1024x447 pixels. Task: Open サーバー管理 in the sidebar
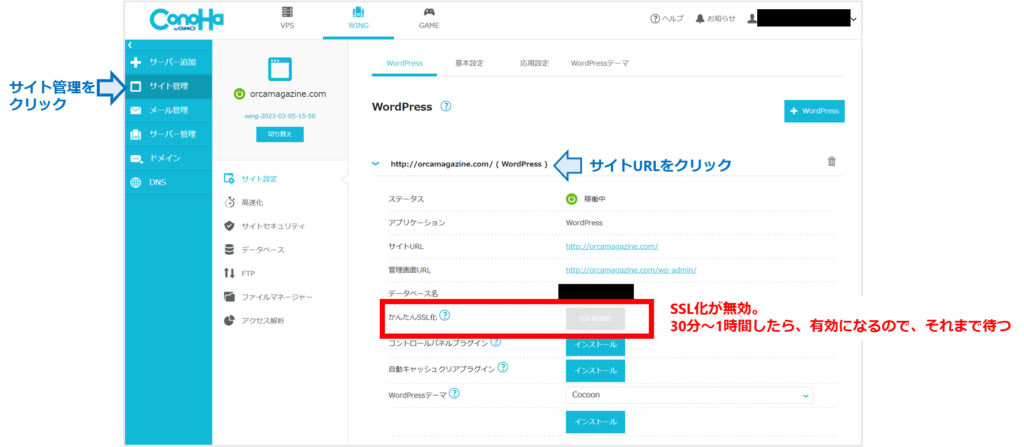point(168,135)
